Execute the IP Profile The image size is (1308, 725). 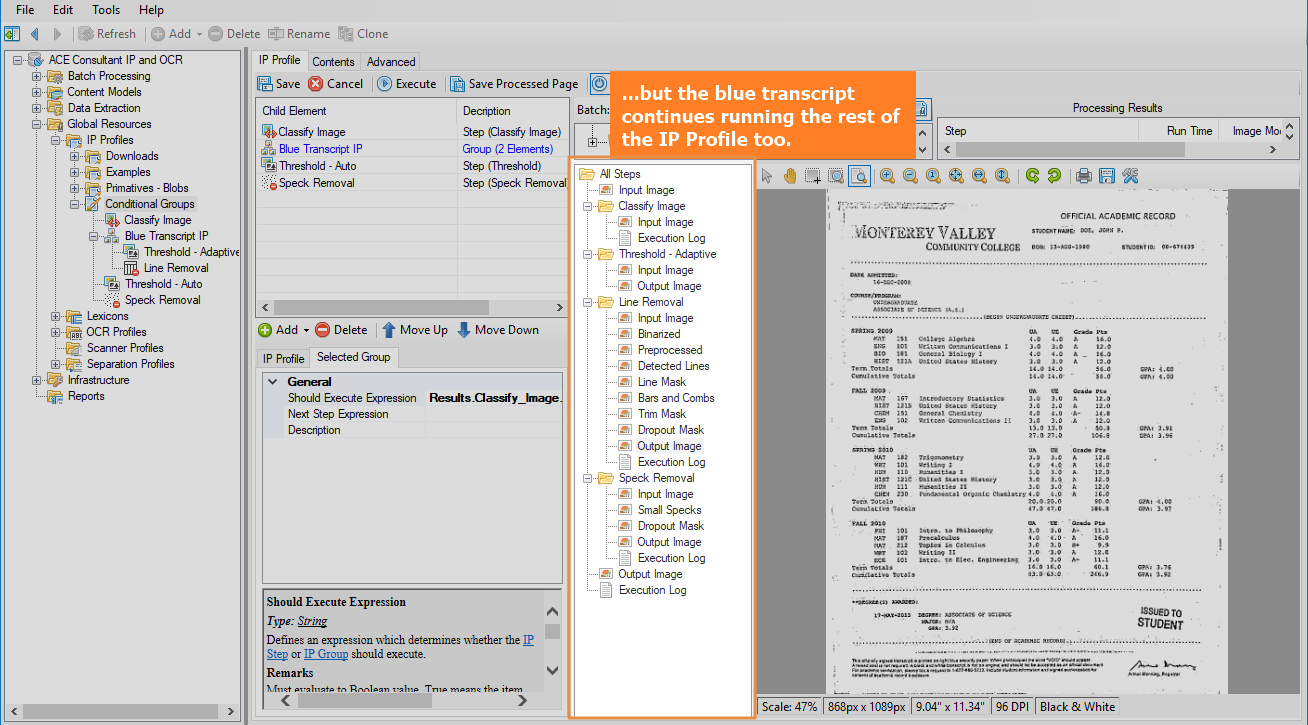coord(406,84)
